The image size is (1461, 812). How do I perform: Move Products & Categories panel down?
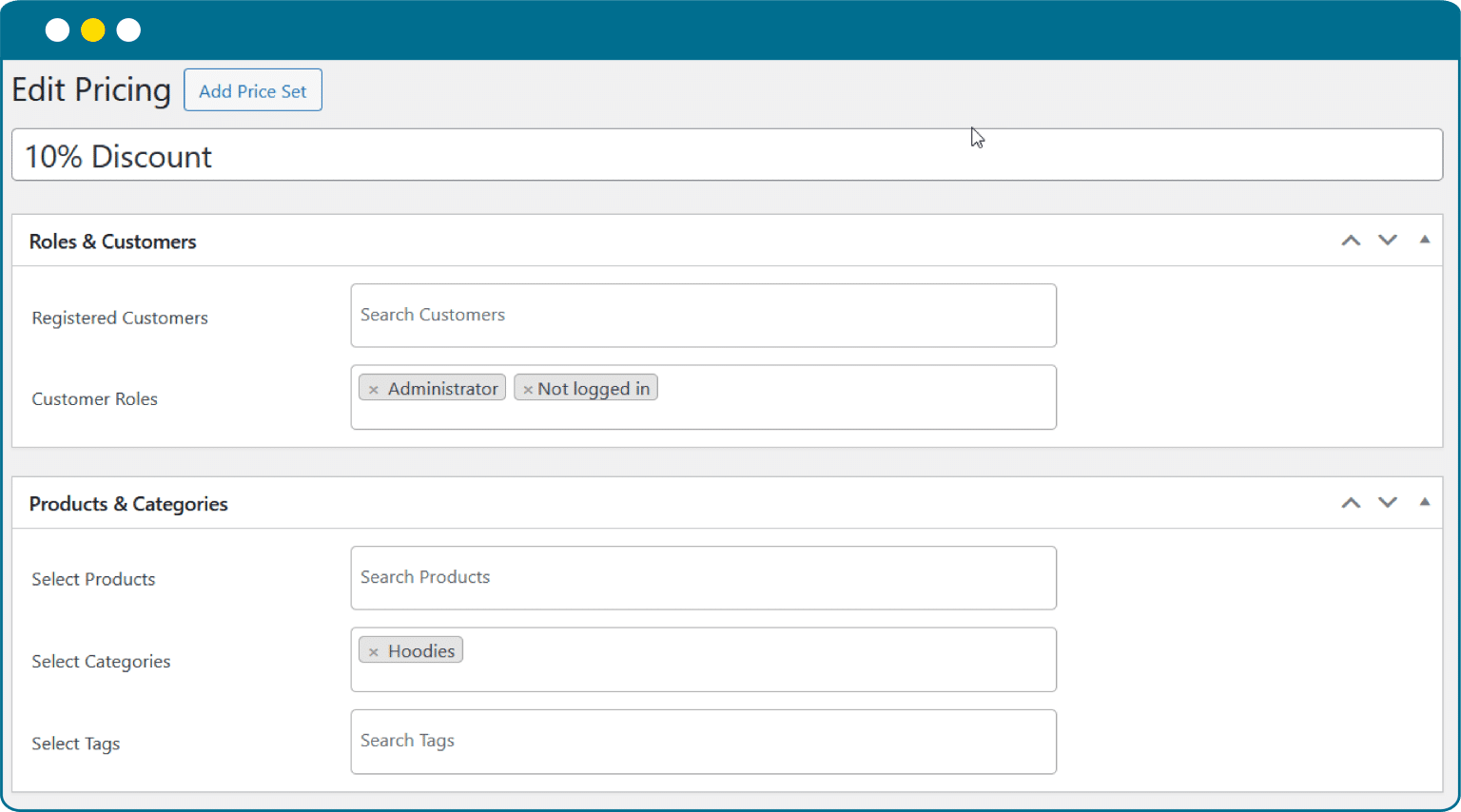[1388, 503]
